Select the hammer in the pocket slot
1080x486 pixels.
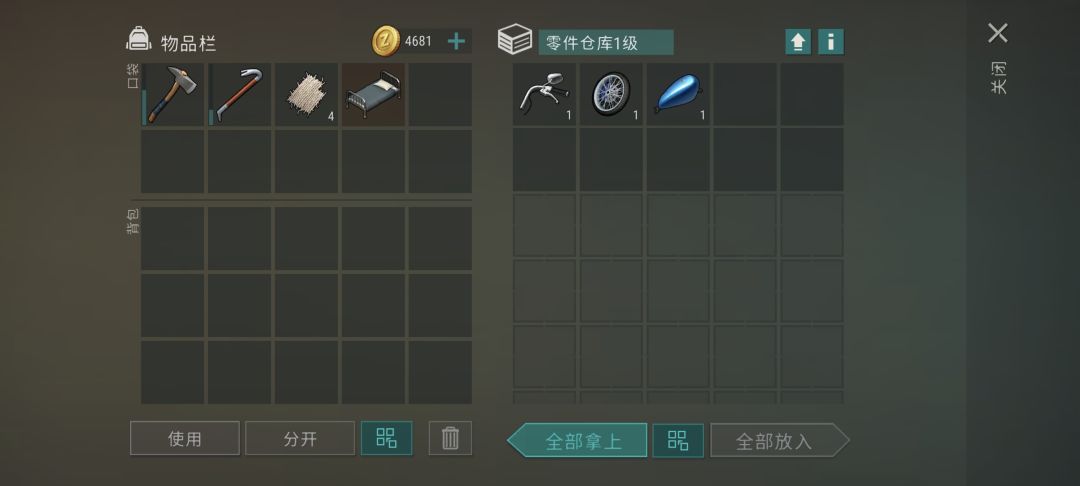tap(172, 95)
